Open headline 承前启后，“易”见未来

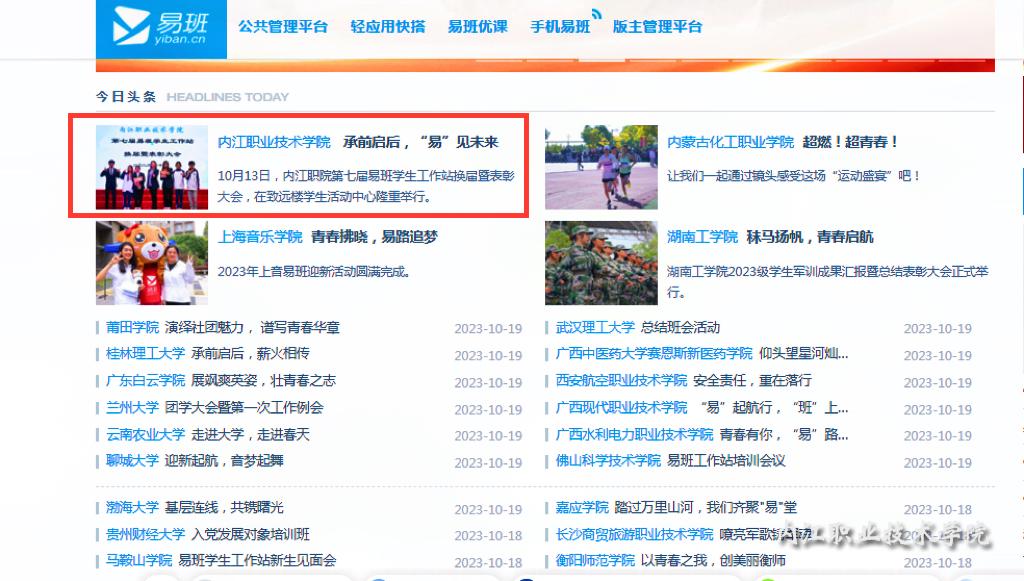click(x=421, y=142)
